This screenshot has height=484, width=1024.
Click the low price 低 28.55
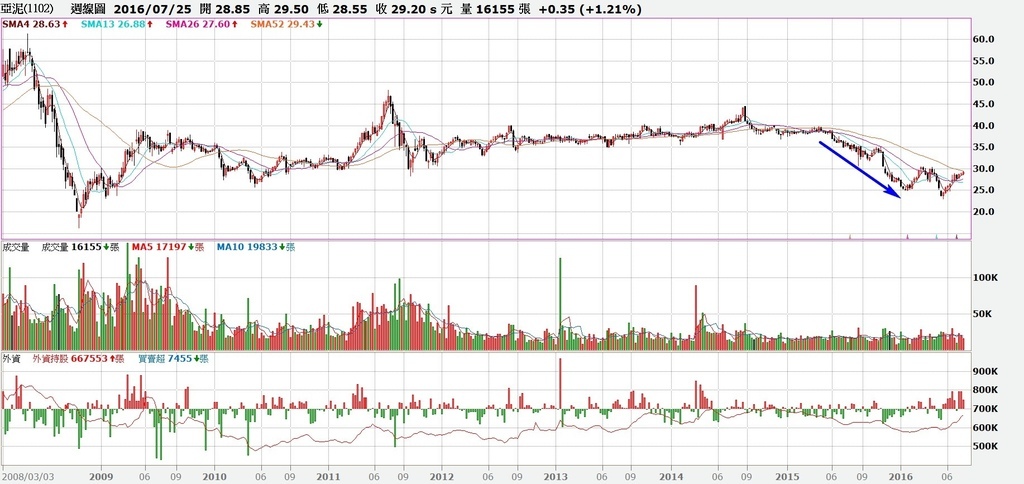pyautogui.click(x=343, y=8)
